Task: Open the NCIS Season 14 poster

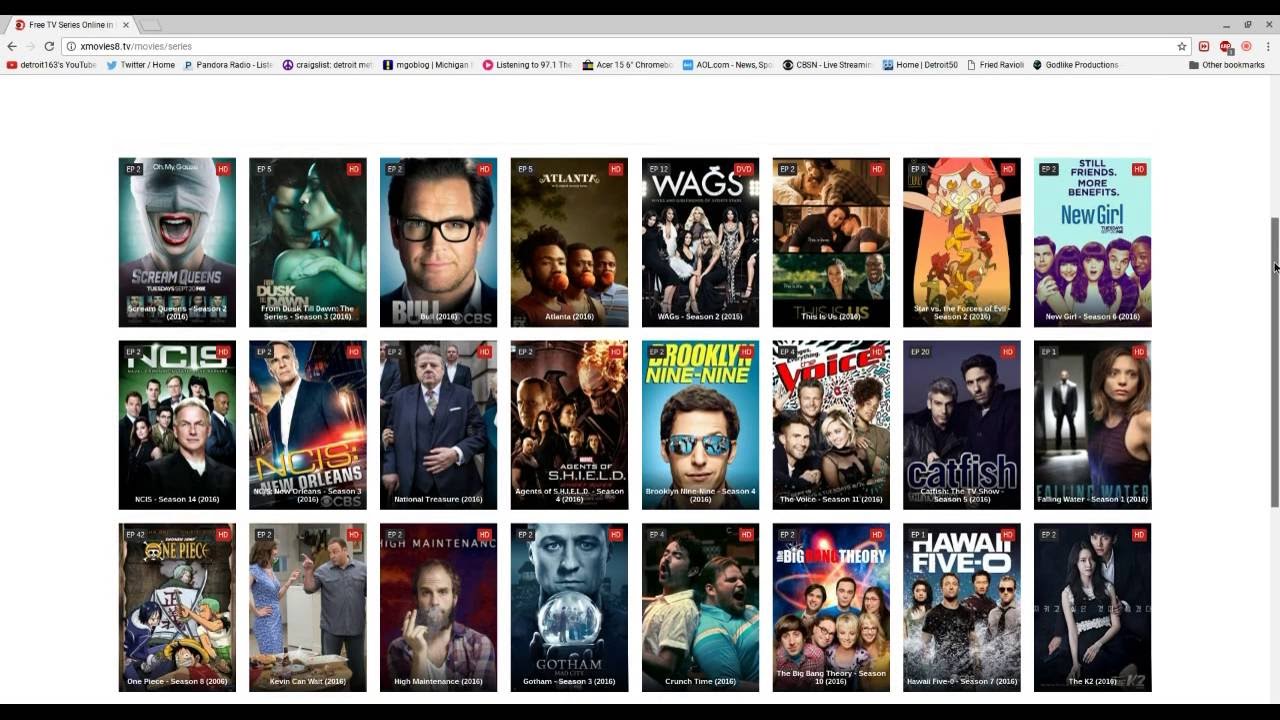Action: [x=177, y=425]
